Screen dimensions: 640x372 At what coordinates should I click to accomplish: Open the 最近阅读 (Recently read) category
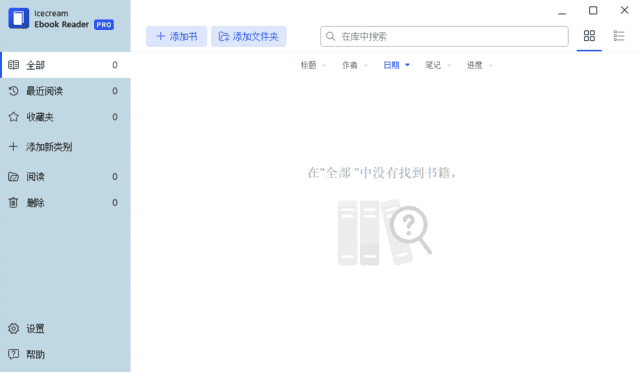point(65,91)
